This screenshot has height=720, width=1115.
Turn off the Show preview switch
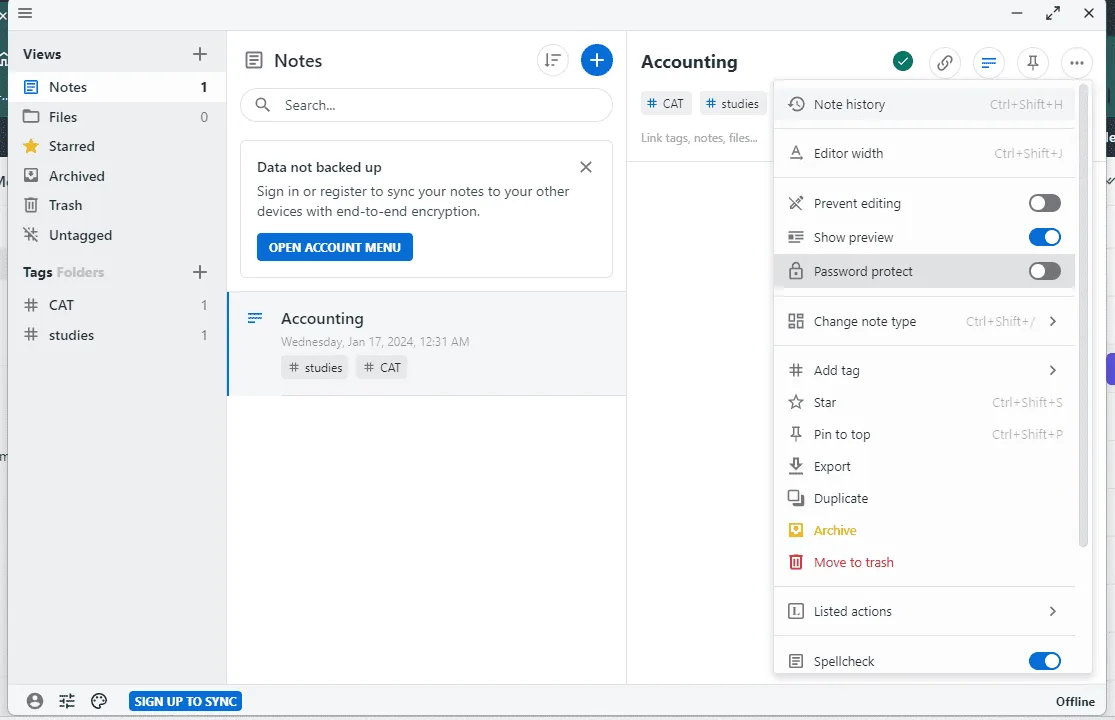click(1044, 237)
